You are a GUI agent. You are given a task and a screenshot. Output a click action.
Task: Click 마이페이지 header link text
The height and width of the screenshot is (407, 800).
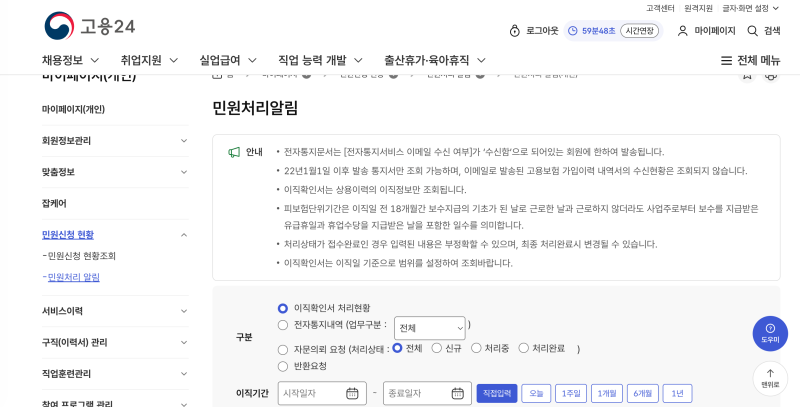pyautogui.click(x=715, y=31)
